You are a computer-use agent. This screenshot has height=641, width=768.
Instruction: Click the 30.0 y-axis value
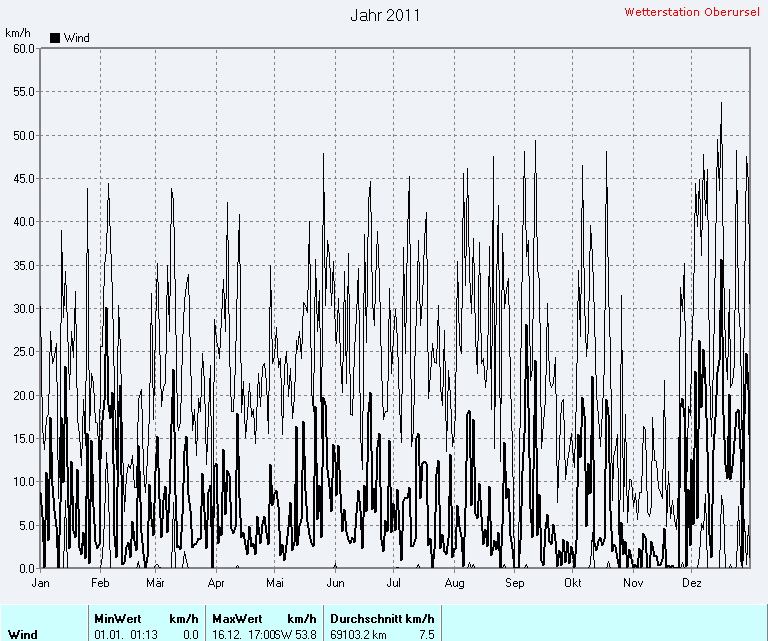24,309
